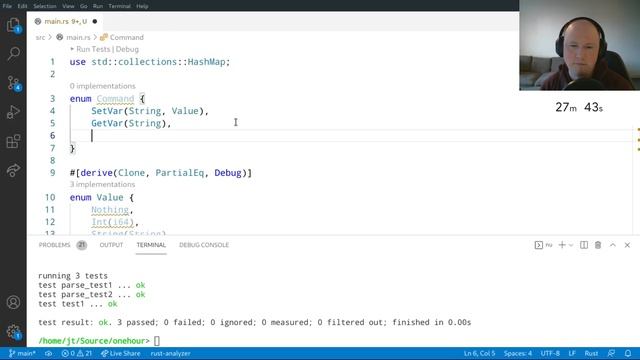The height and width of the screenshot is (360, 640).
Task: Click src in the breadcrumb
Action: [40, 37]
